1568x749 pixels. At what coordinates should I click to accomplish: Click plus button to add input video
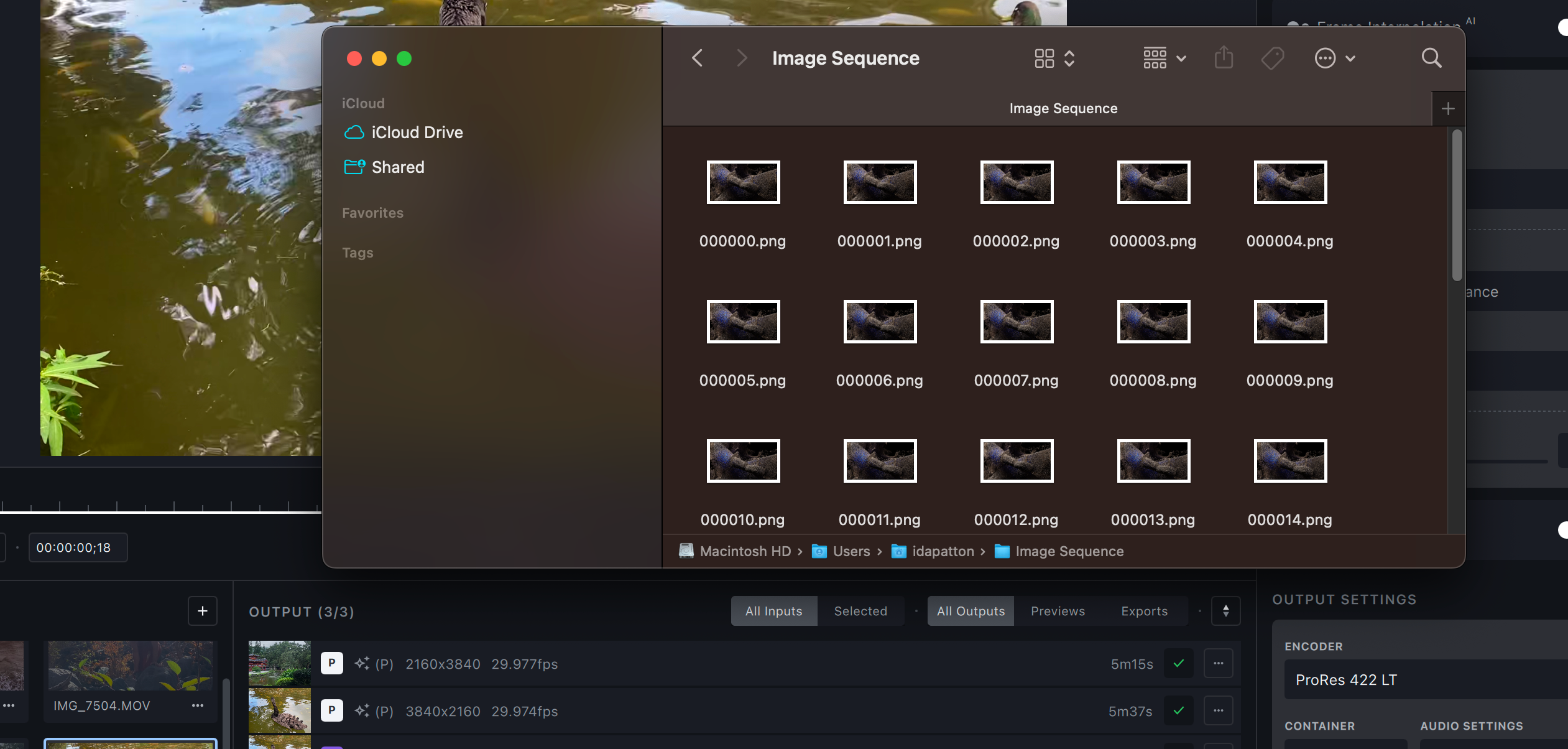pyautogui.click(x=203, y=611)
